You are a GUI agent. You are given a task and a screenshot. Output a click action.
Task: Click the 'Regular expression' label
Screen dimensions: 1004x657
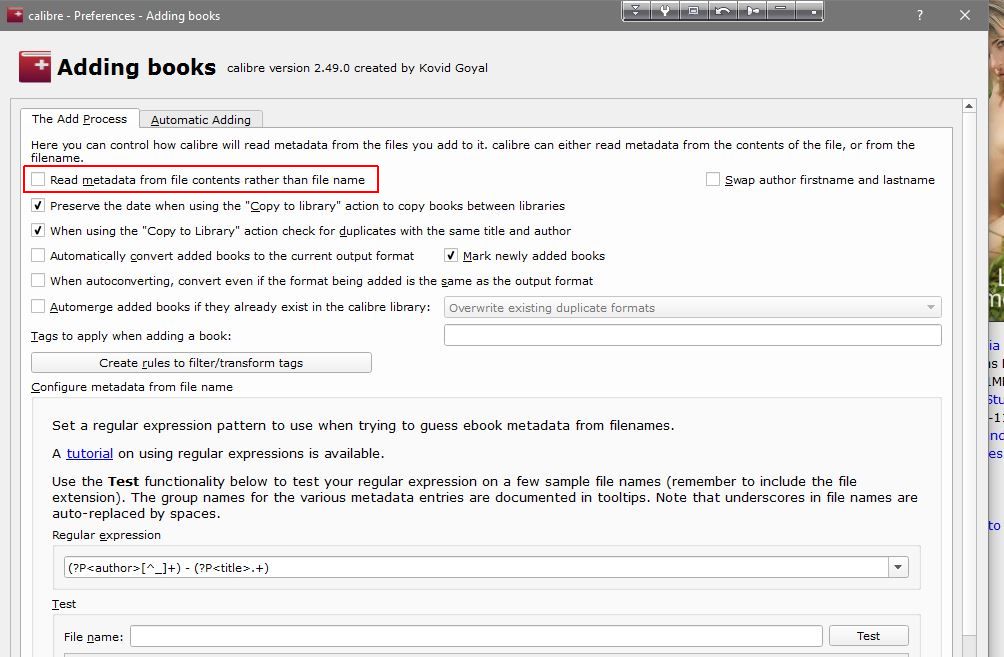pos(106,535)
